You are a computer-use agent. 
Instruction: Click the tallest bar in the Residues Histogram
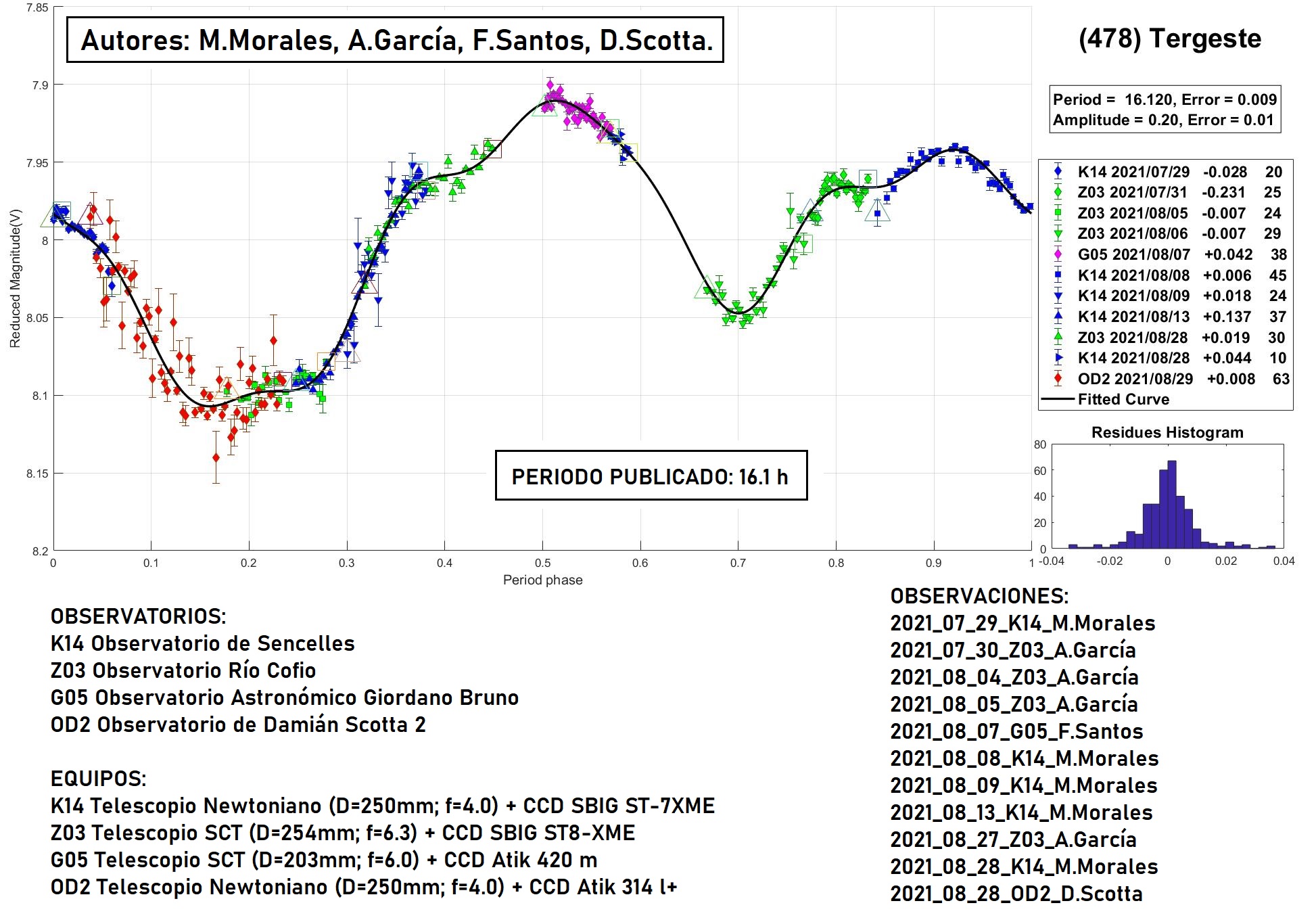pos(1172,505)
